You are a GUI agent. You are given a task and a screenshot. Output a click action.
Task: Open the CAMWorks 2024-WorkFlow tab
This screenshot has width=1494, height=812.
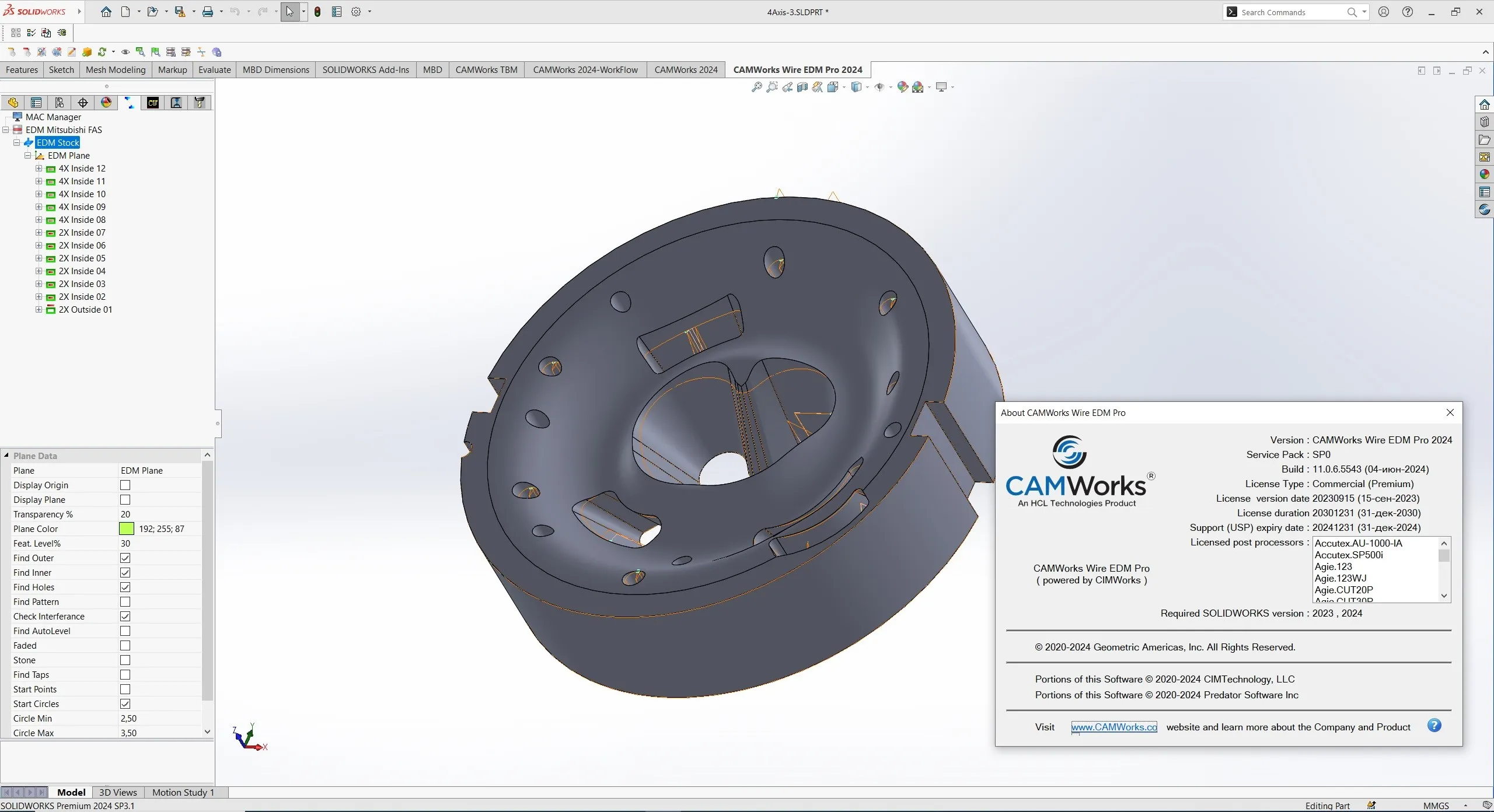tap(585, 70)
